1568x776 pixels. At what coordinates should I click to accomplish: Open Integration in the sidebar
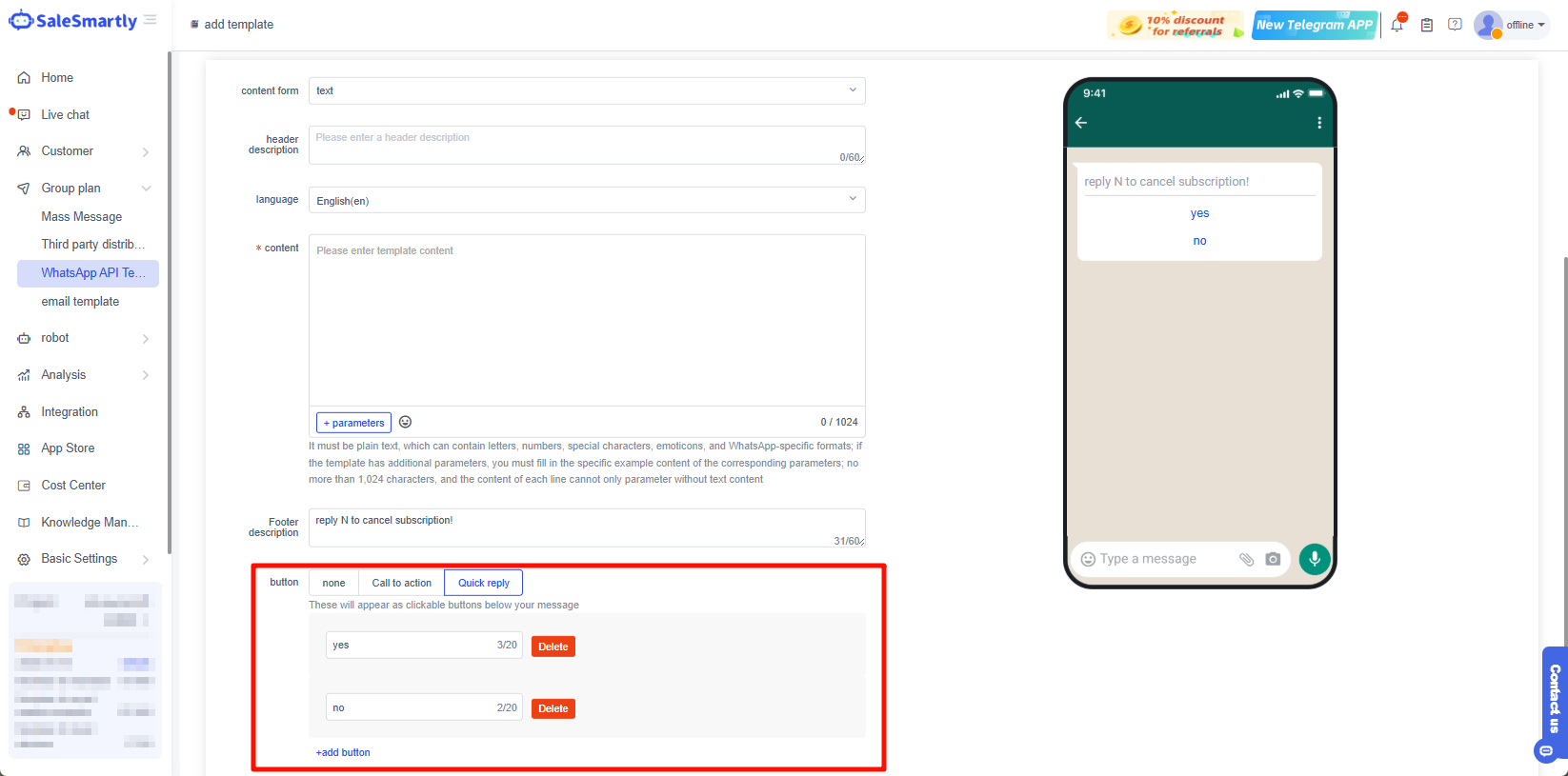tap(70, 412)
